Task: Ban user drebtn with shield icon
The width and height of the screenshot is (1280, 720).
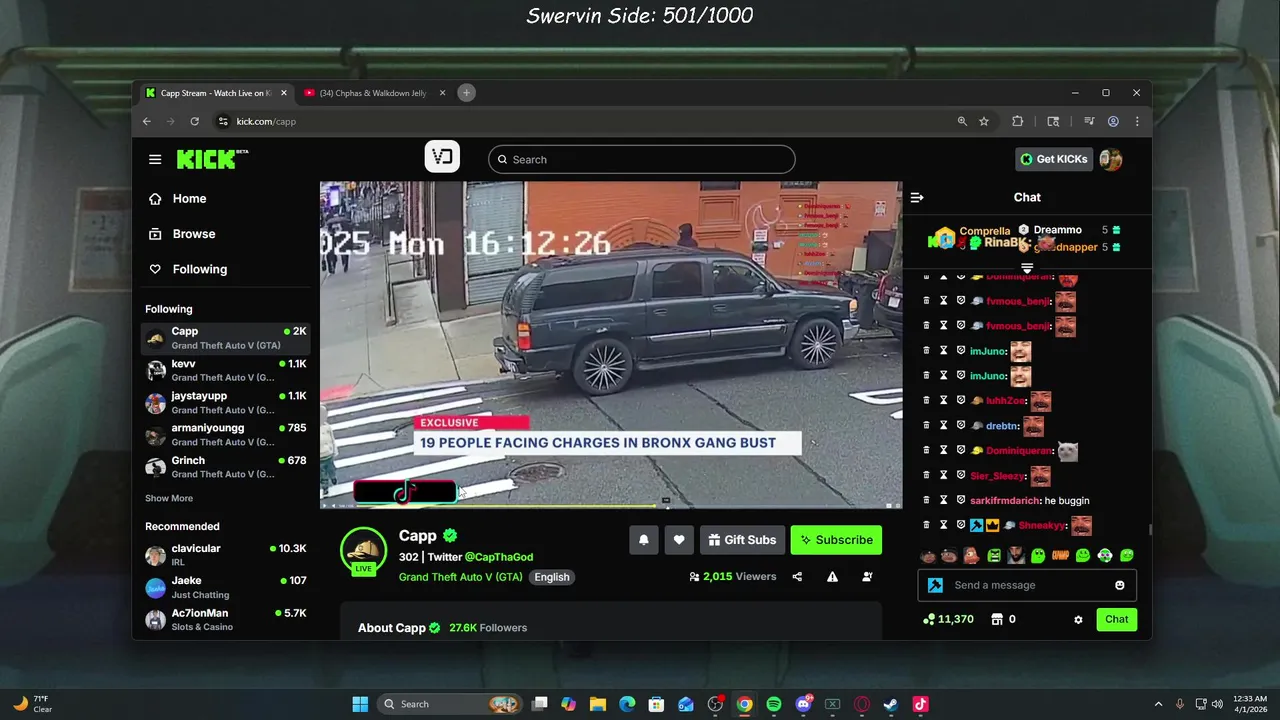Action: tap(961, 426)
